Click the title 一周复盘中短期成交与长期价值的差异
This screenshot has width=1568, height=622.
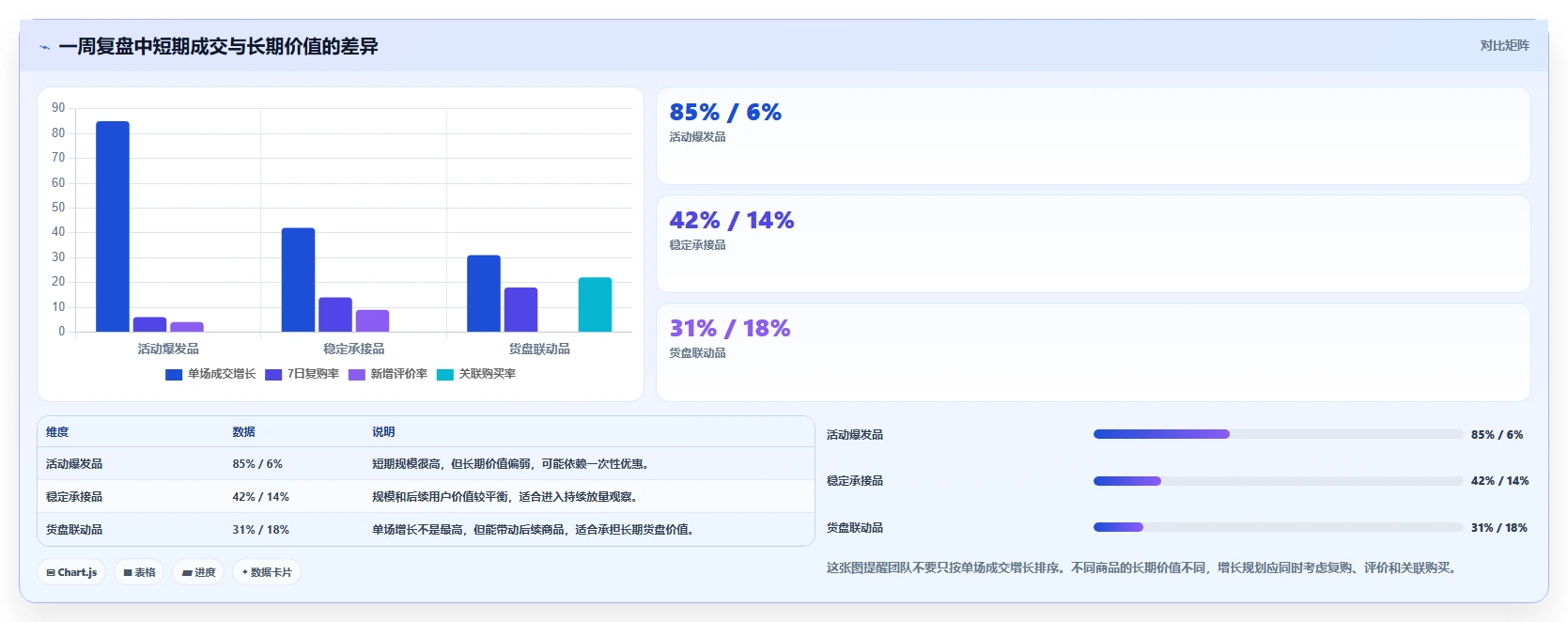[x=218, y=47]
